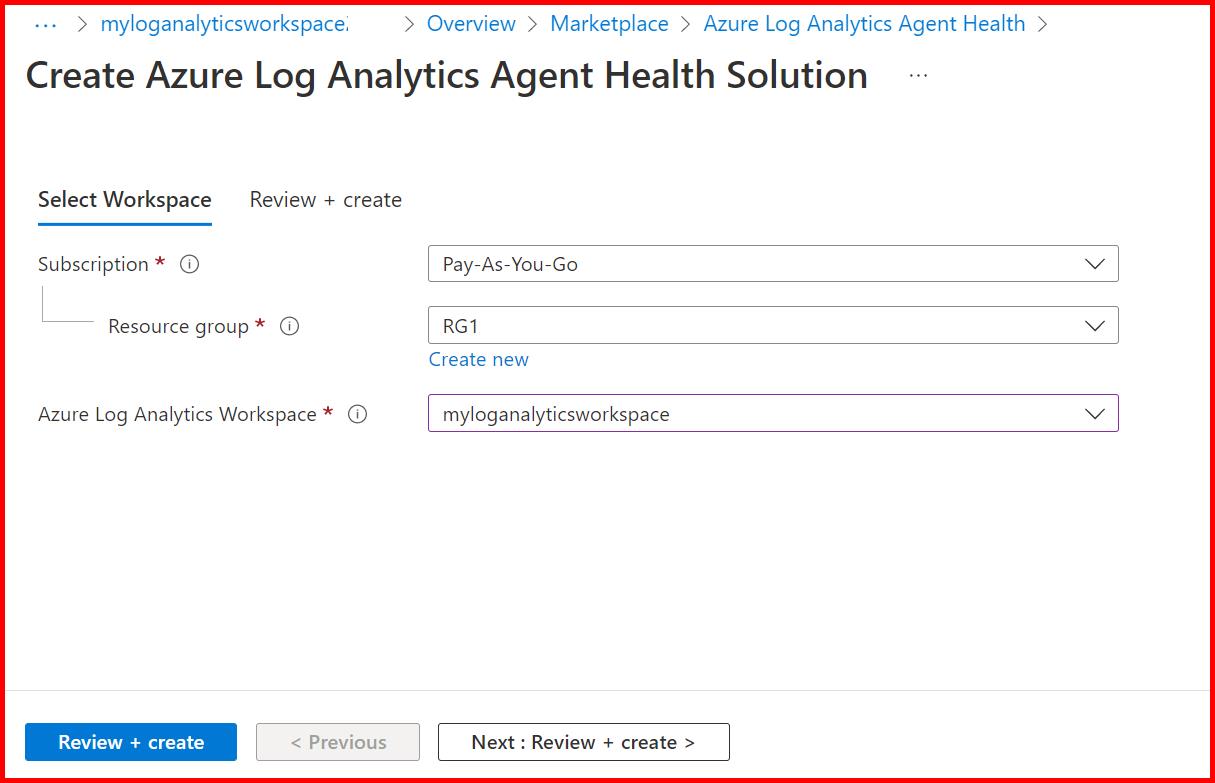1215x783 pixels.
Task: Click the Subscription field label
Action: [93, 265]
